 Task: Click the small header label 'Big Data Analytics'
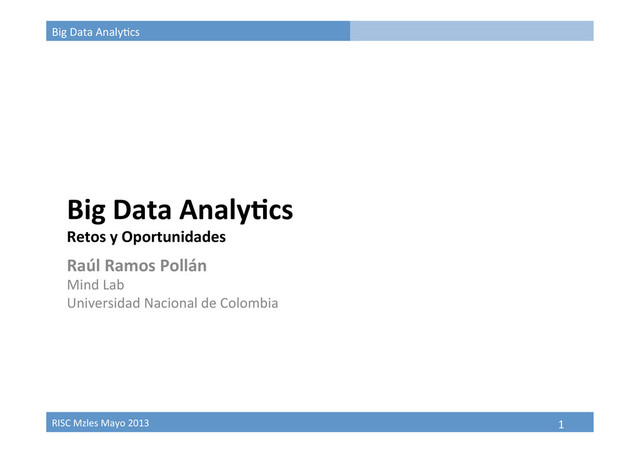pyautogui.click(x=96, y=32)
